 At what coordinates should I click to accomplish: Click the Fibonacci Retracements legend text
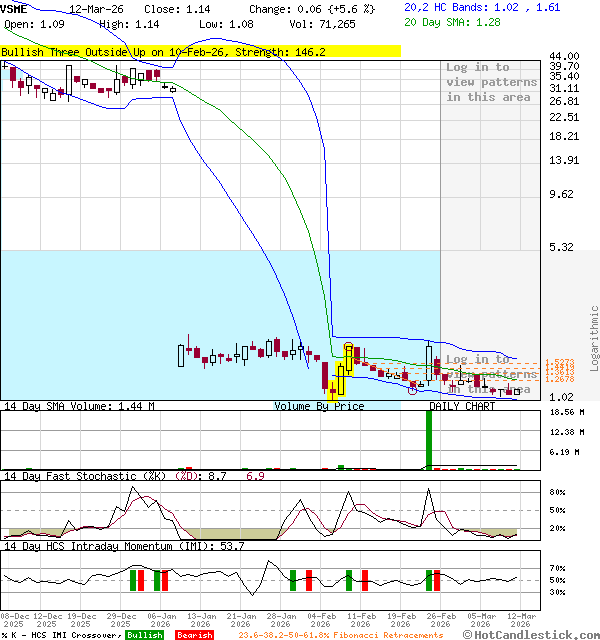click(342, 635)
